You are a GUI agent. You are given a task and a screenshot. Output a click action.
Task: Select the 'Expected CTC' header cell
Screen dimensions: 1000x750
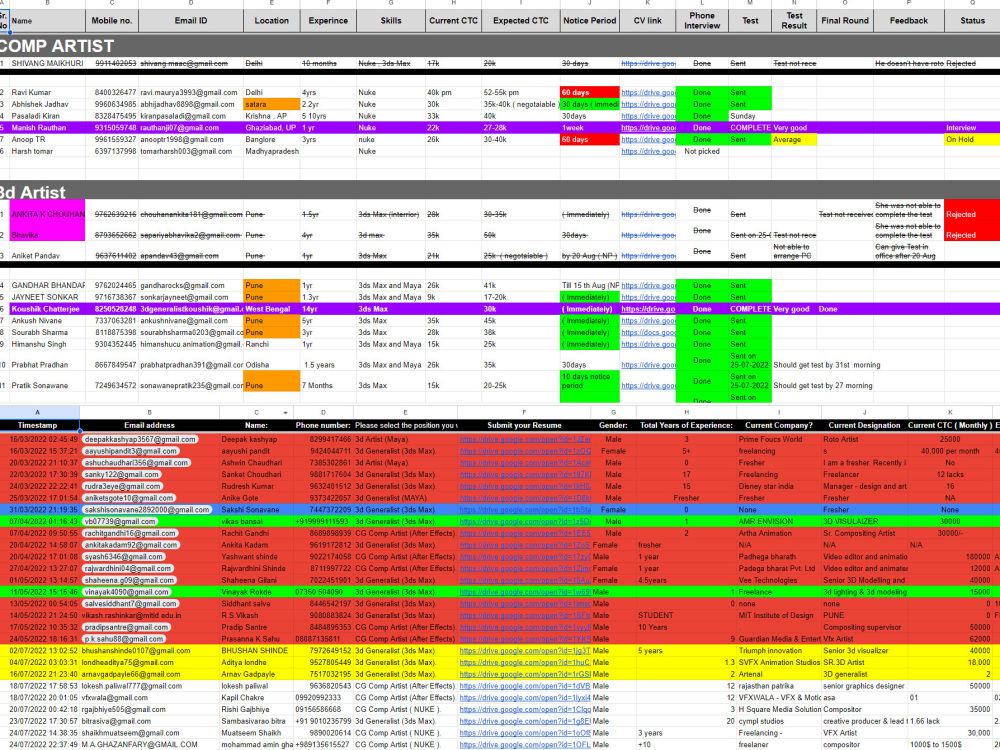pos(520,20)
